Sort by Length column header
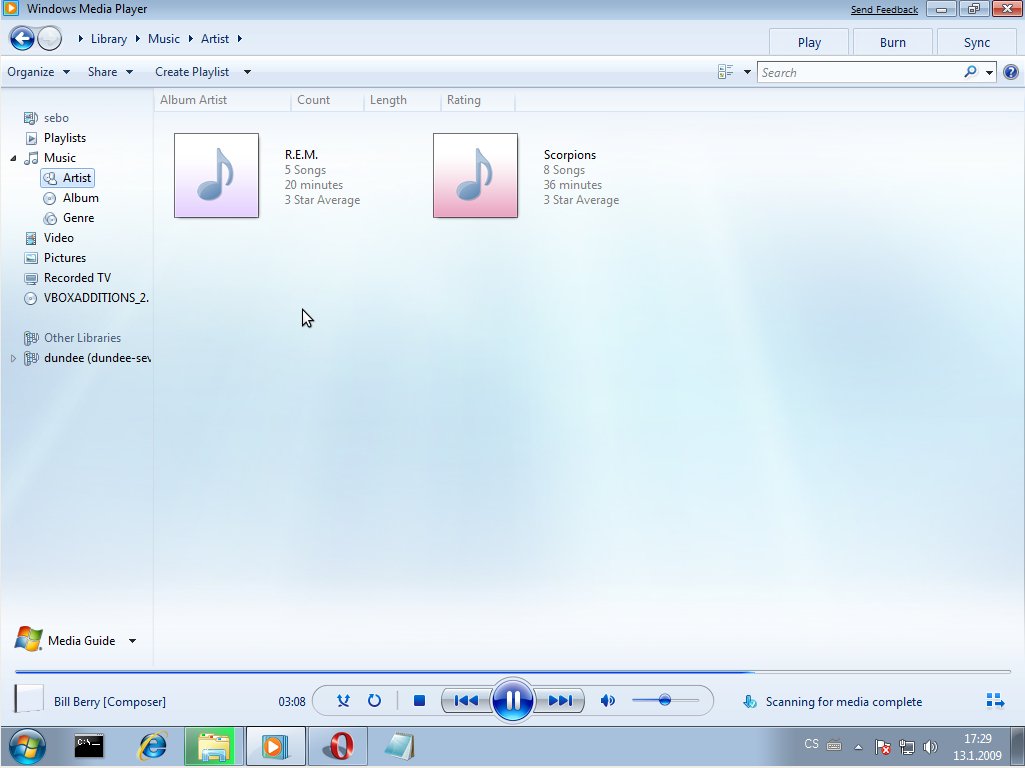 tap(402, 100)
